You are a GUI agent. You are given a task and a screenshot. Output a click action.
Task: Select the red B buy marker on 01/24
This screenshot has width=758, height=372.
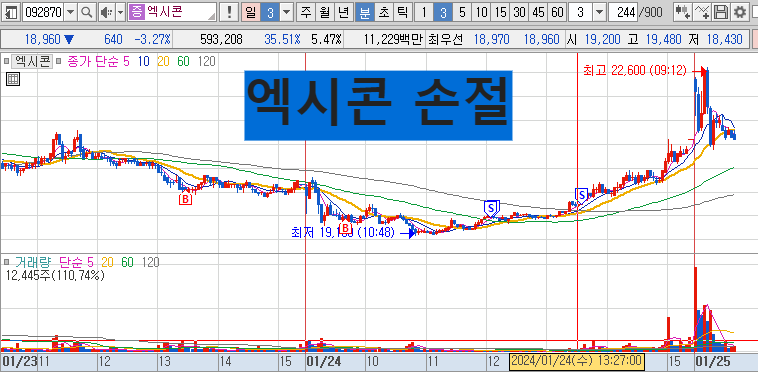[x=346, y=229]
